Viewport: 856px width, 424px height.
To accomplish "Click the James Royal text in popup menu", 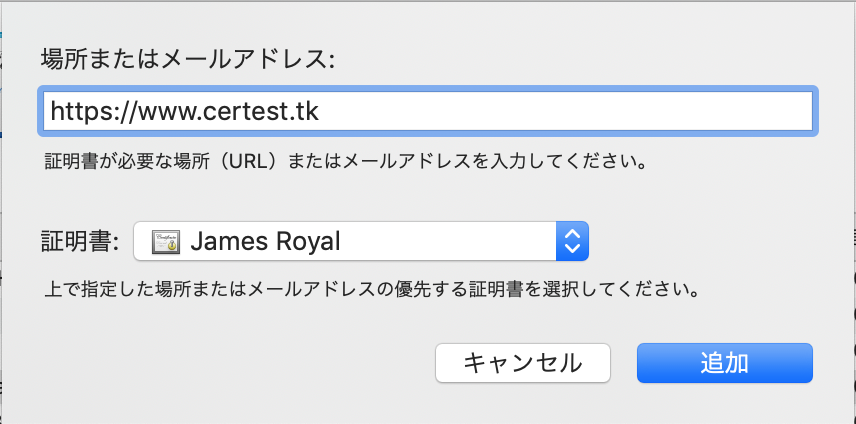I will pos(265,241).
